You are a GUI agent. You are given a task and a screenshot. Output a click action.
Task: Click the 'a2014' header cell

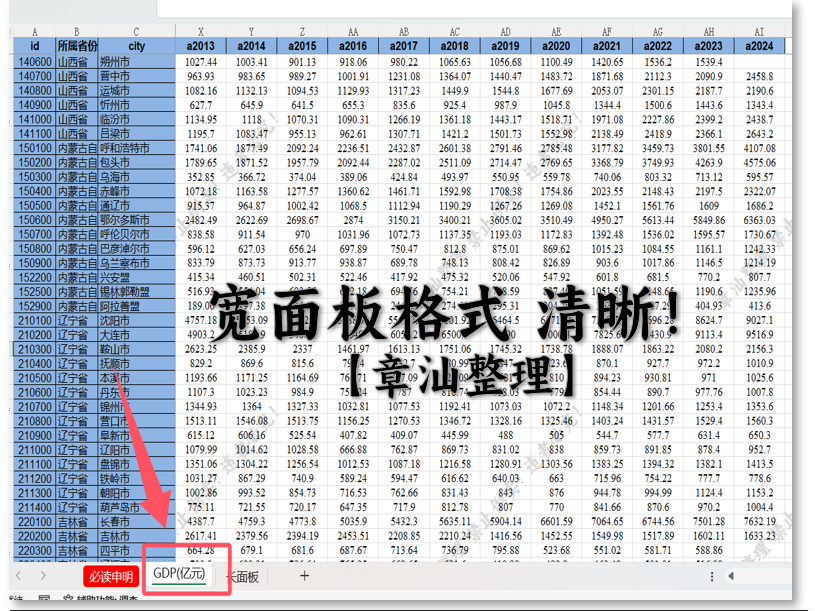click(252, 46)
